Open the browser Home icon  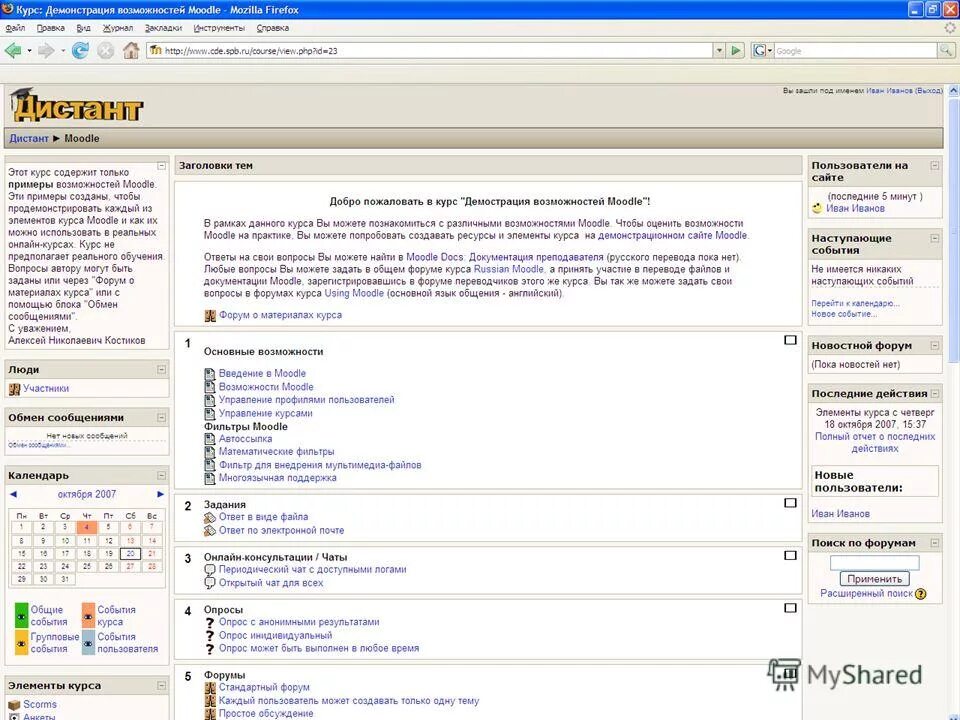[x=131, y=50]
